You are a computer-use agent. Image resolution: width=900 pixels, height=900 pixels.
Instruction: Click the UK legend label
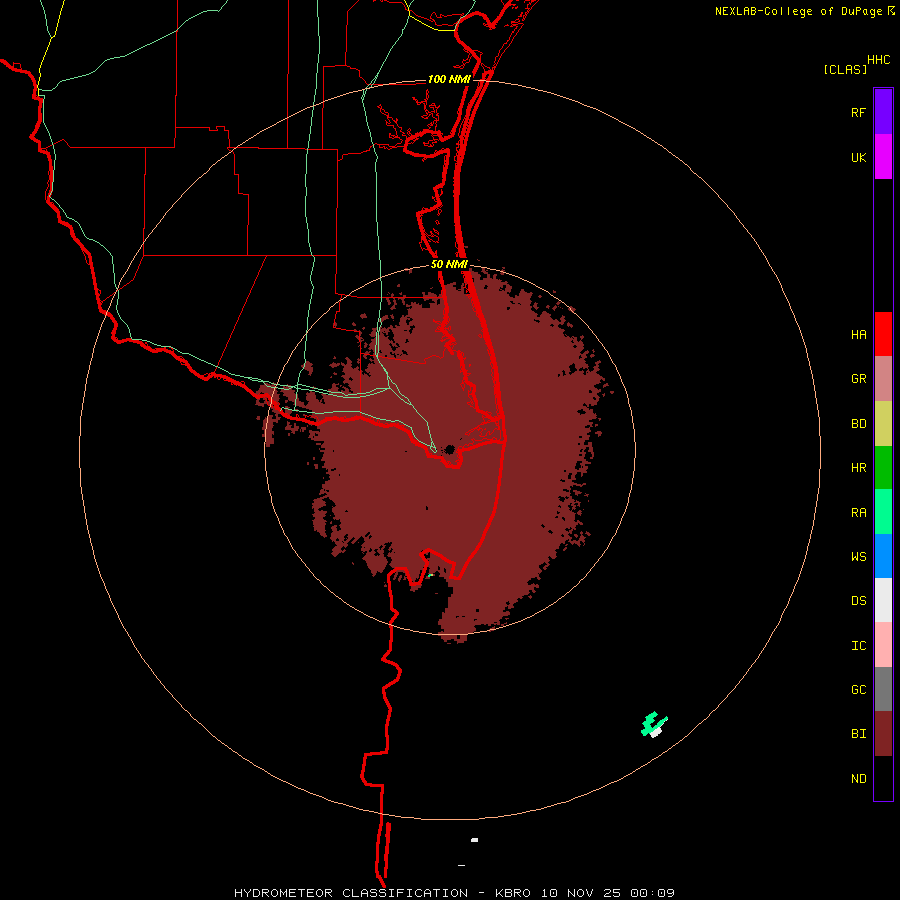pos(858,158)
